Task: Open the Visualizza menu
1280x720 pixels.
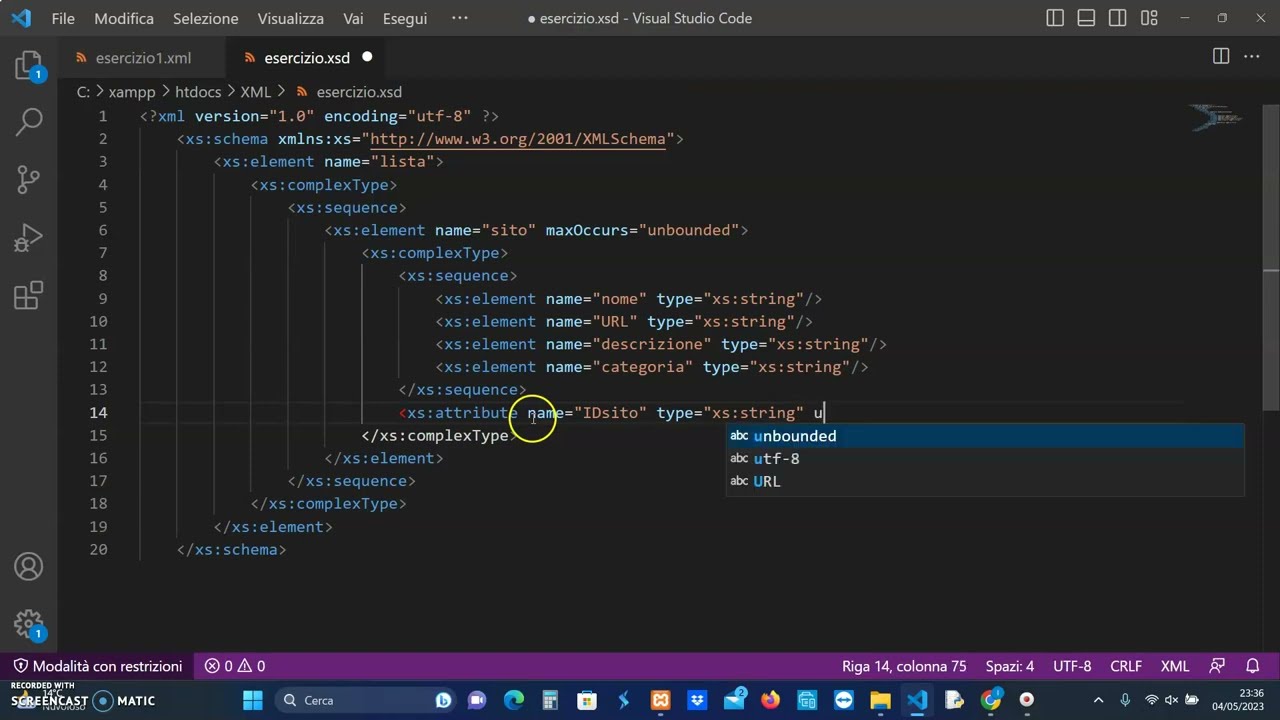Action: 291,18
